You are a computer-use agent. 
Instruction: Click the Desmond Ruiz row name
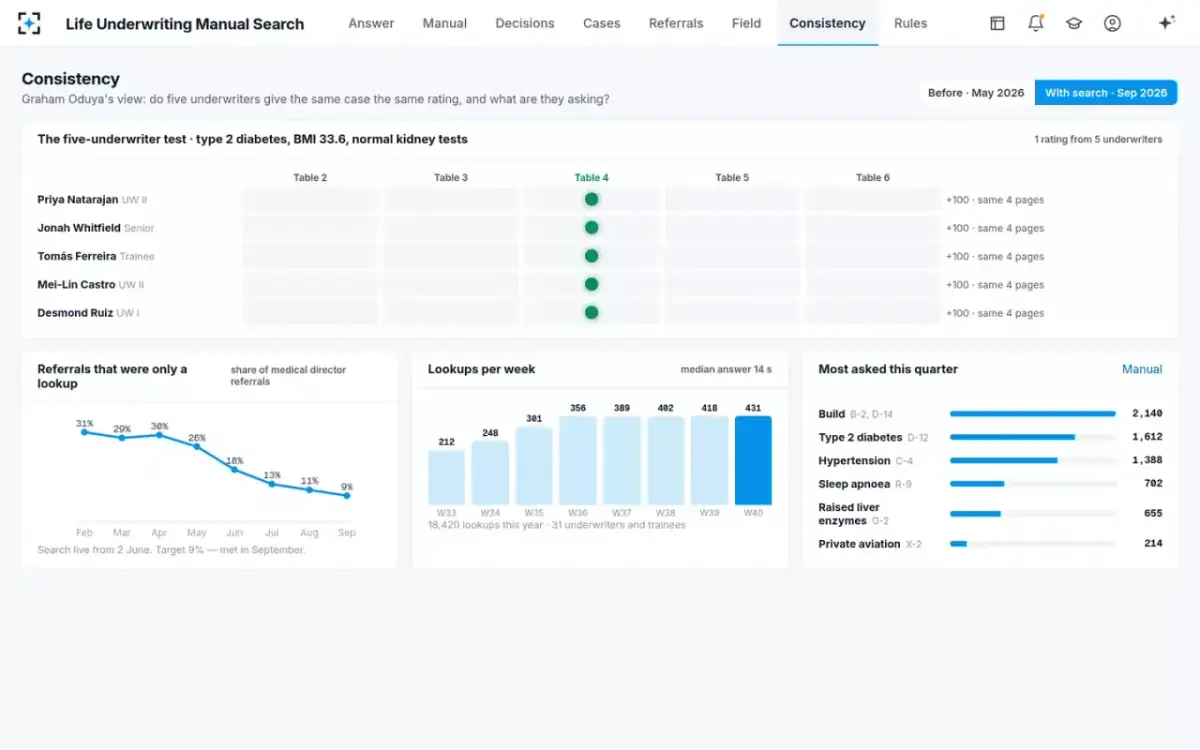coord(75,313)
